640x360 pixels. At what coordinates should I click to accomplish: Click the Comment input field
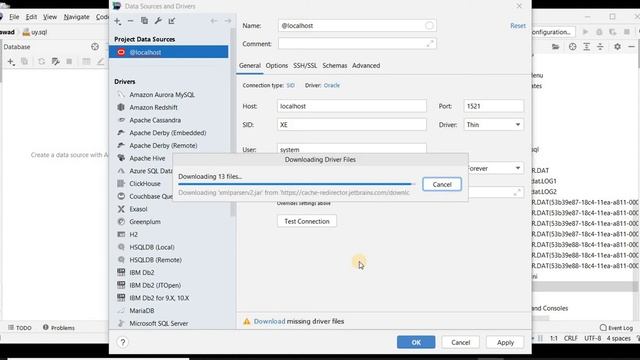click(357, 44)
